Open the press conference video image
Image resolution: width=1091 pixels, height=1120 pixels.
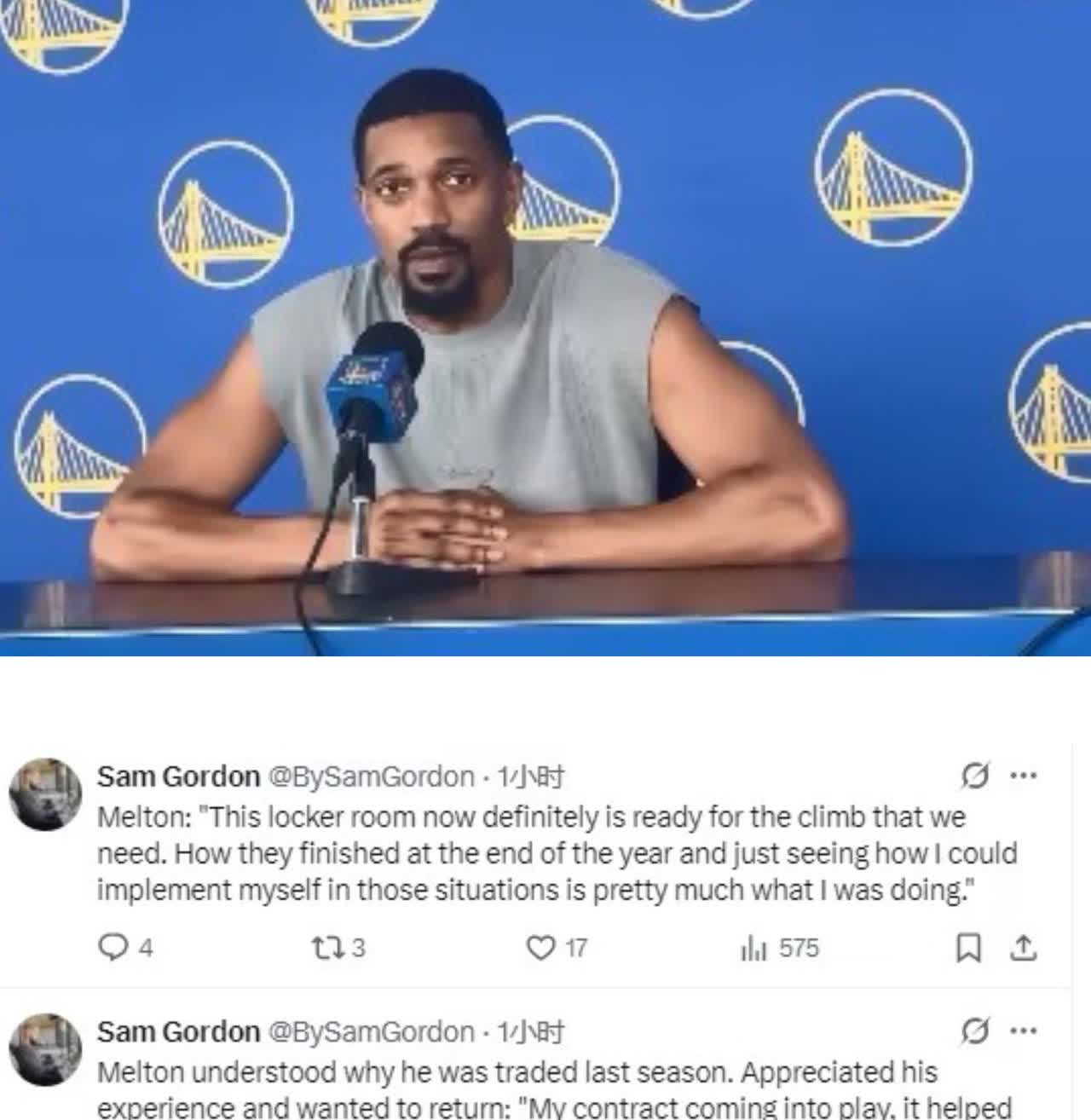(x=545, y=328)
